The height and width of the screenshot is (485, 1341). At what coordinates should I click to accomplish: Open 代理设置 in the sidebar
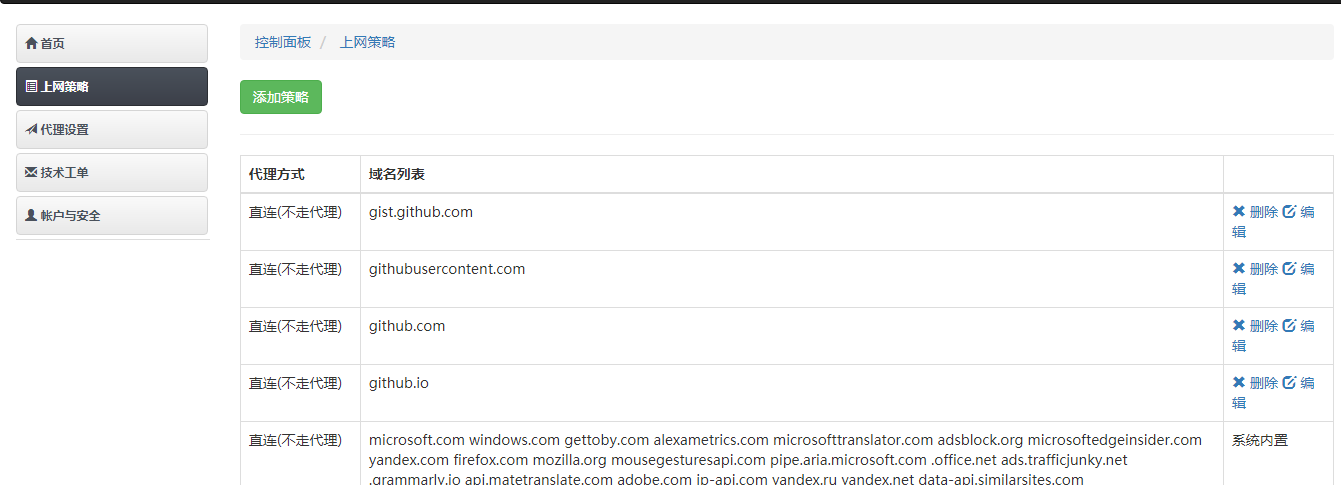click(x=112, y=130)
